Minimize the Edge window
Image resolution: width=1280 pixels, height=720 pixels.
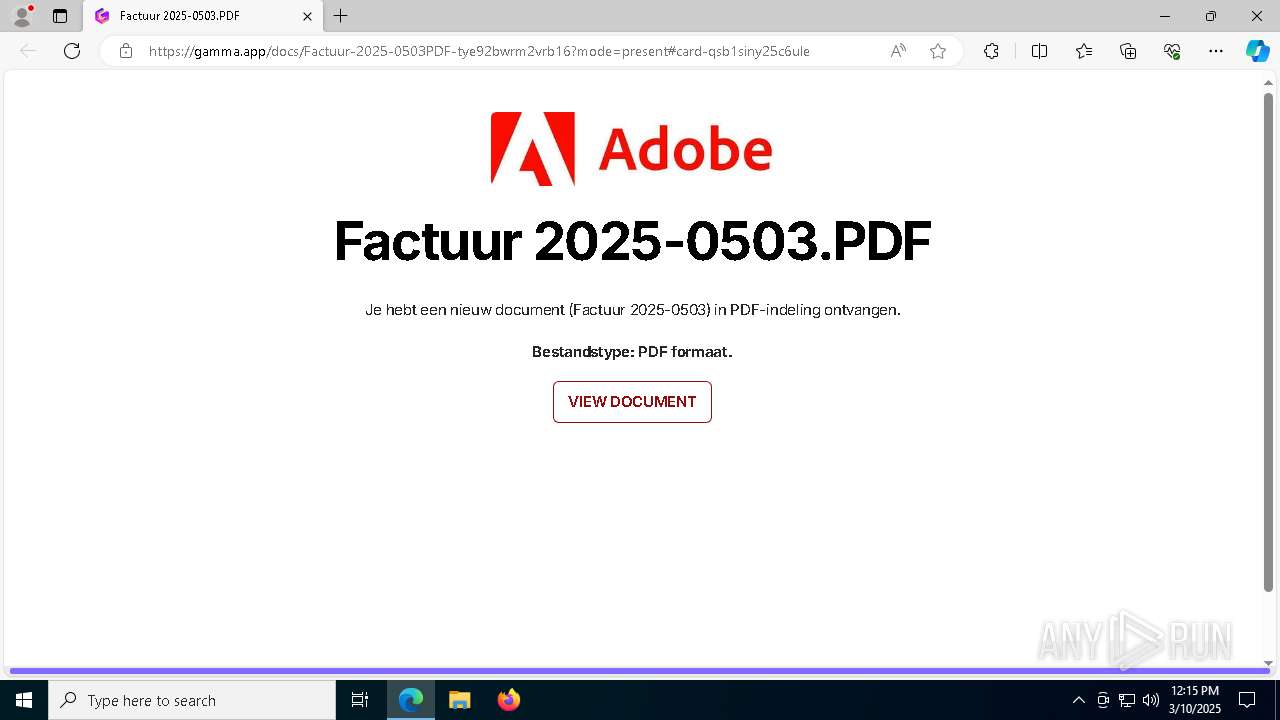[1164, 16]
